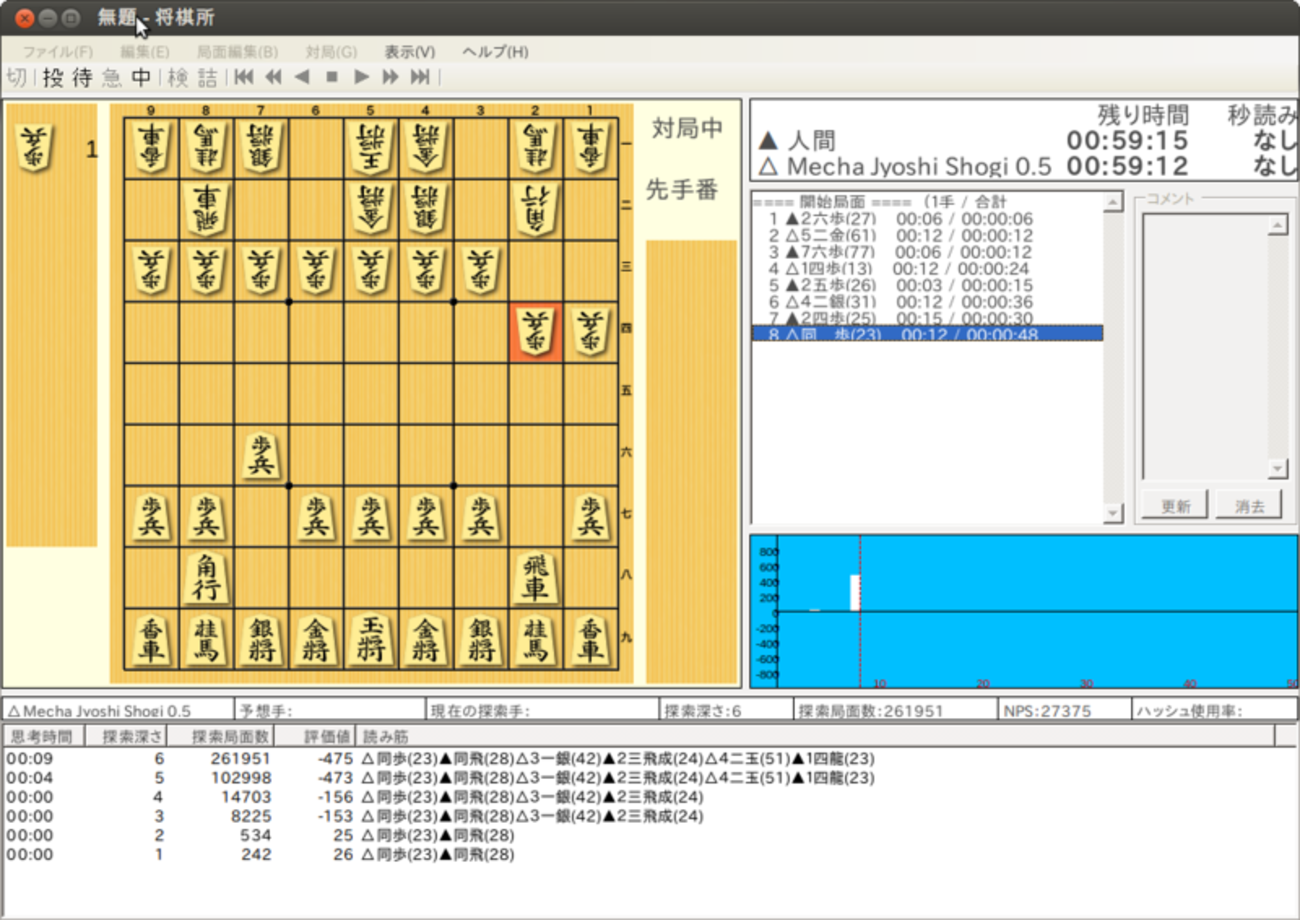Click the 中 interrupt-game toolbar icon
Screen dimensions: 1300x920
[x=142, y=77]
